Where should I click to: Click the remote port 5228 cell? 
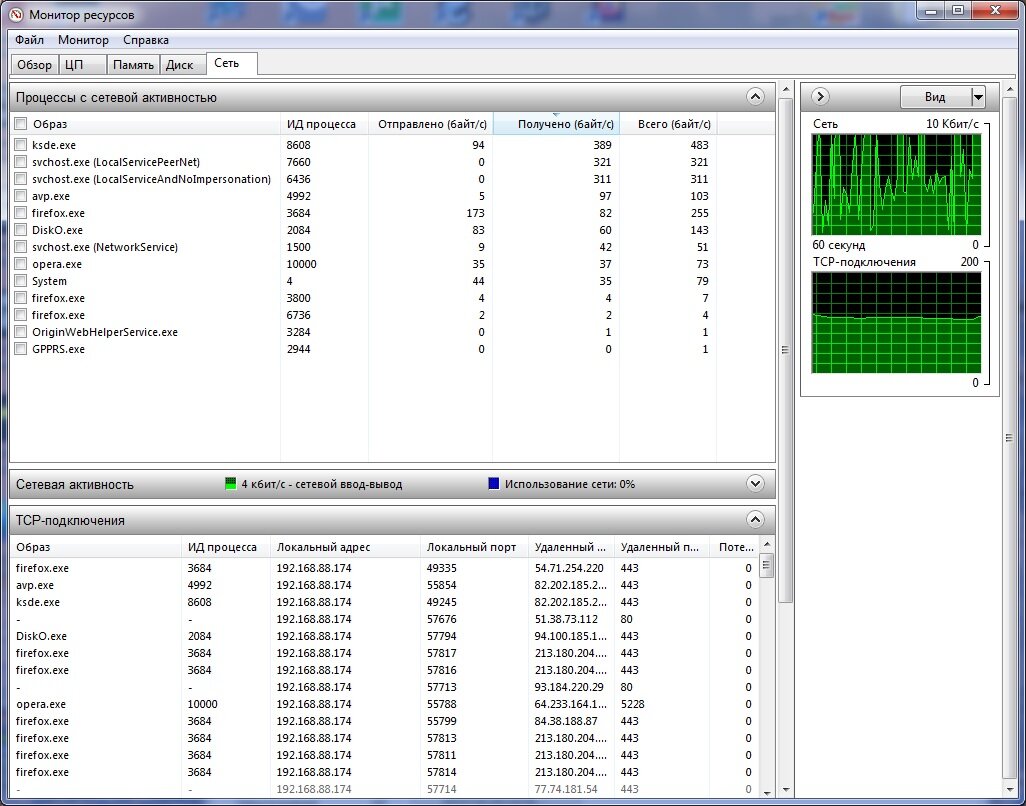pyautogui.click(x=631, y=704)
